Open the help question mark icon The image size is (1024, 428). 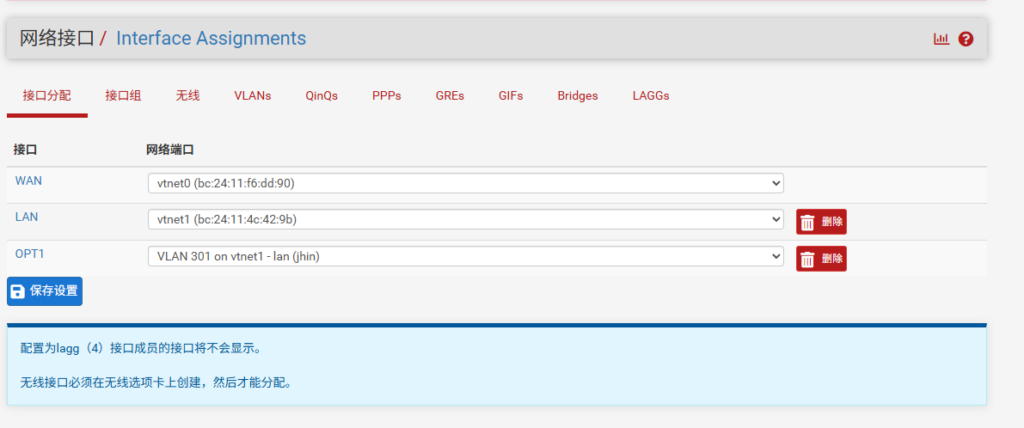(x=965, y=39)
